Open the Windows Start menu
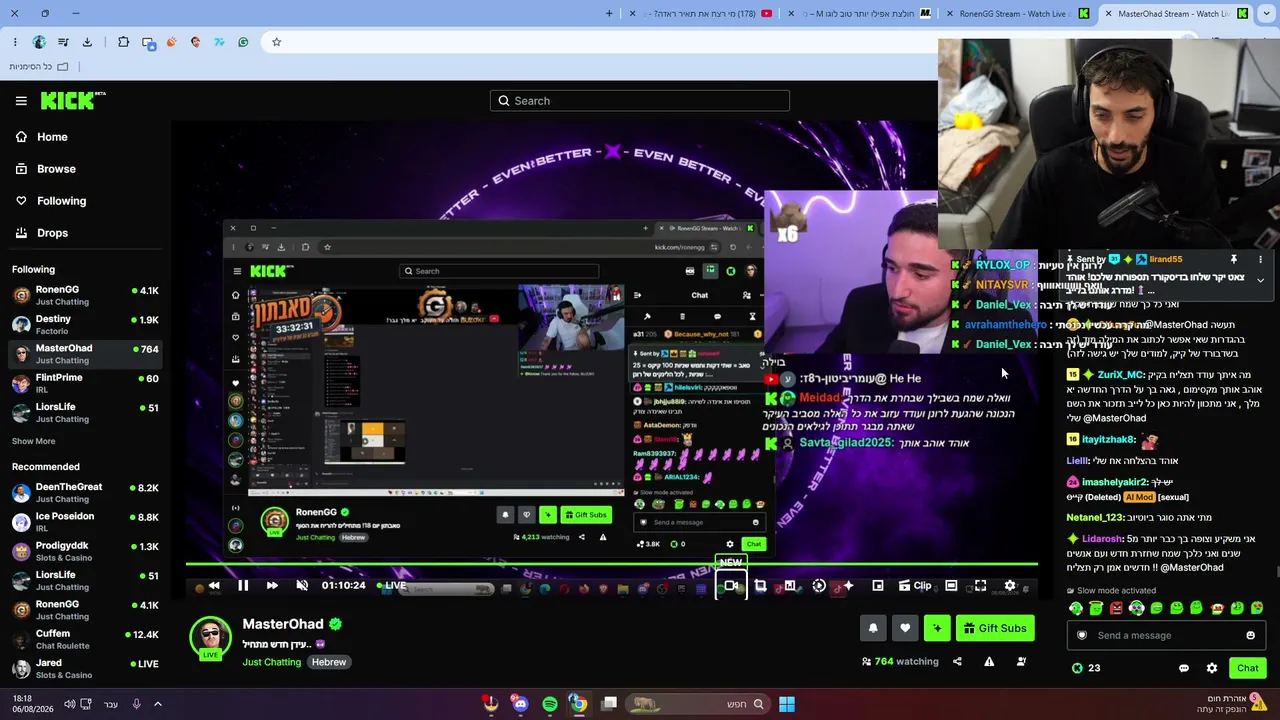This screenshot has width=1280, height=720. 787,704
